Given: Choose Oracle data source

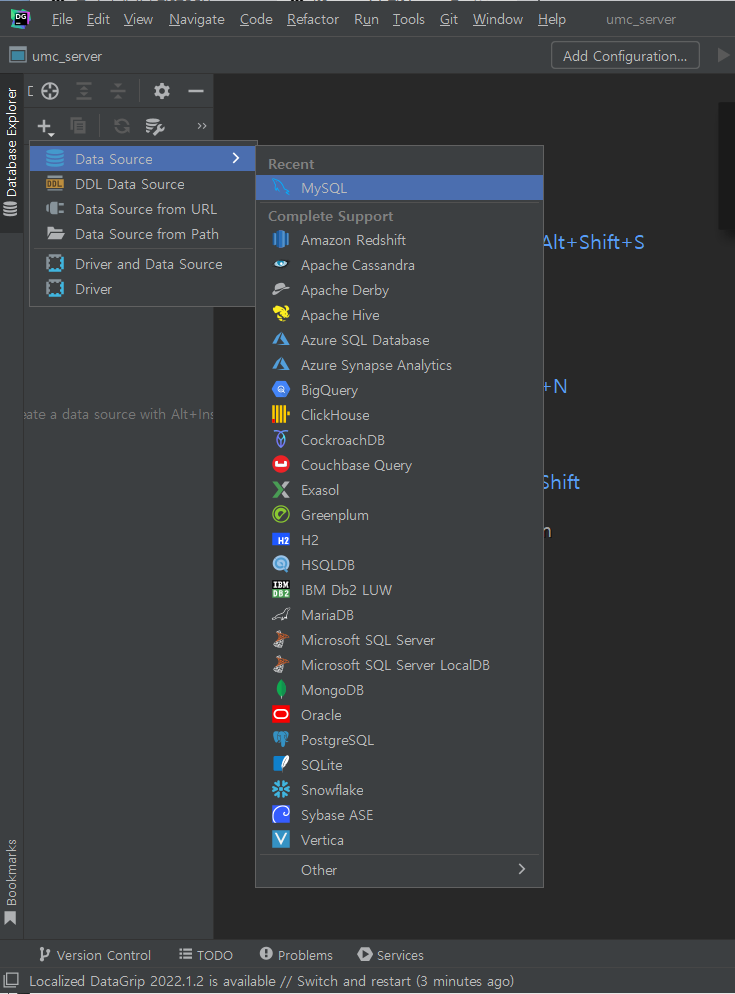Looking at the screenshot, I should click(400, 715).
